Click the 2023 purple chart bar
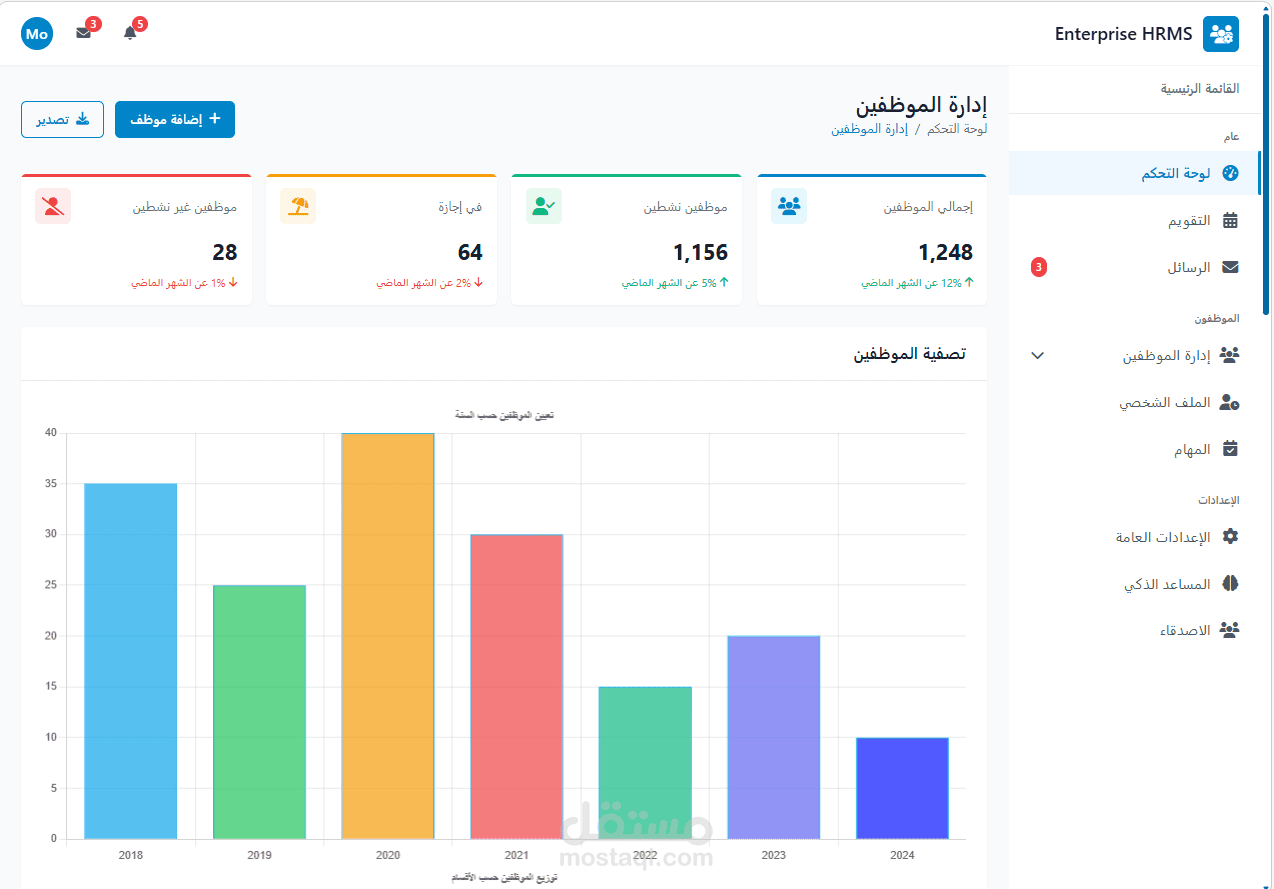Image resolution: width=1274 pixels, height=889 pixels. (774, 737)
